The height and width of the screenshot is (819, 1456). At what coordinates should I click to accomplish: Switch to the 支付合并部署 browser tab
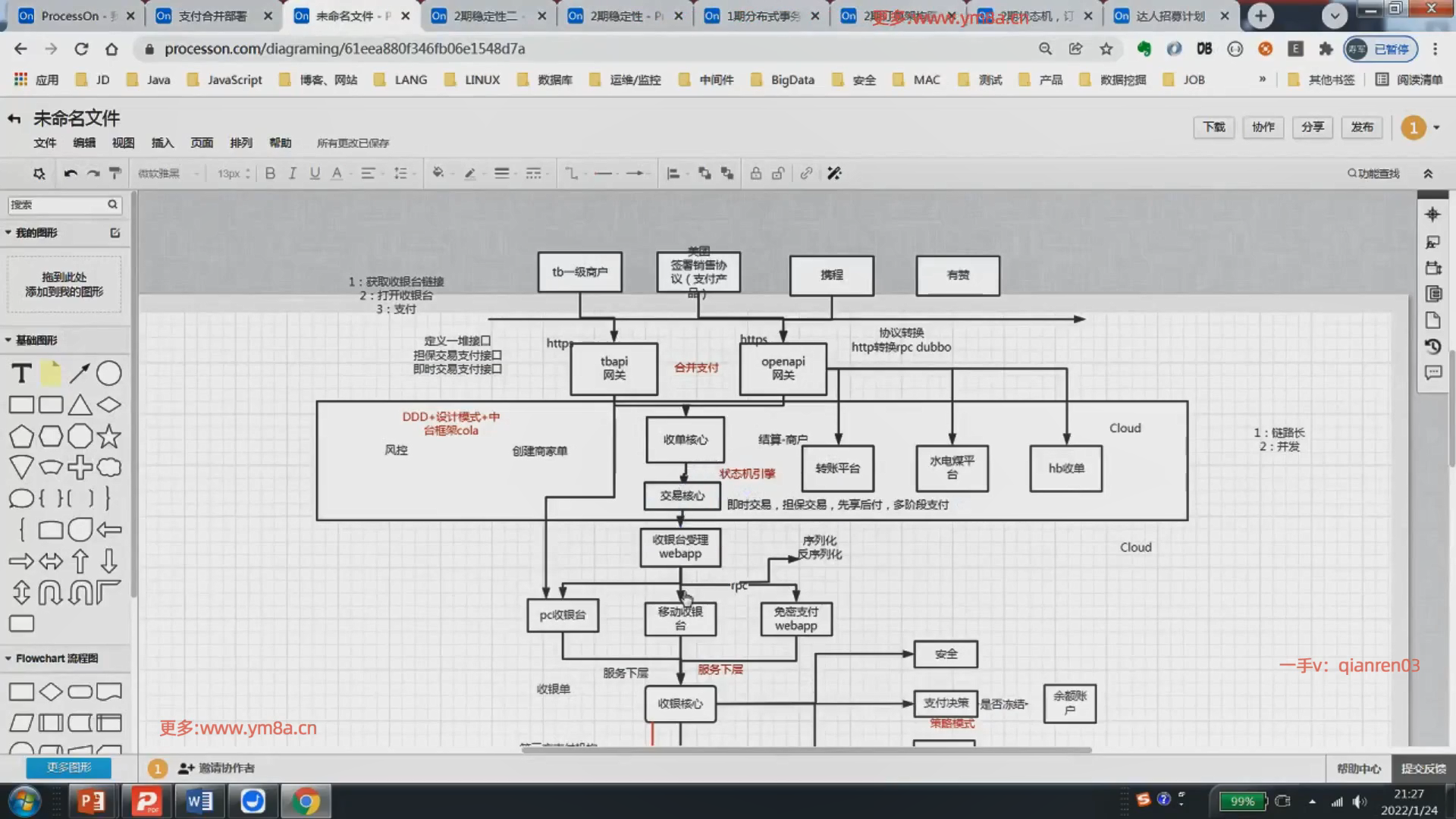pos(212,16)
